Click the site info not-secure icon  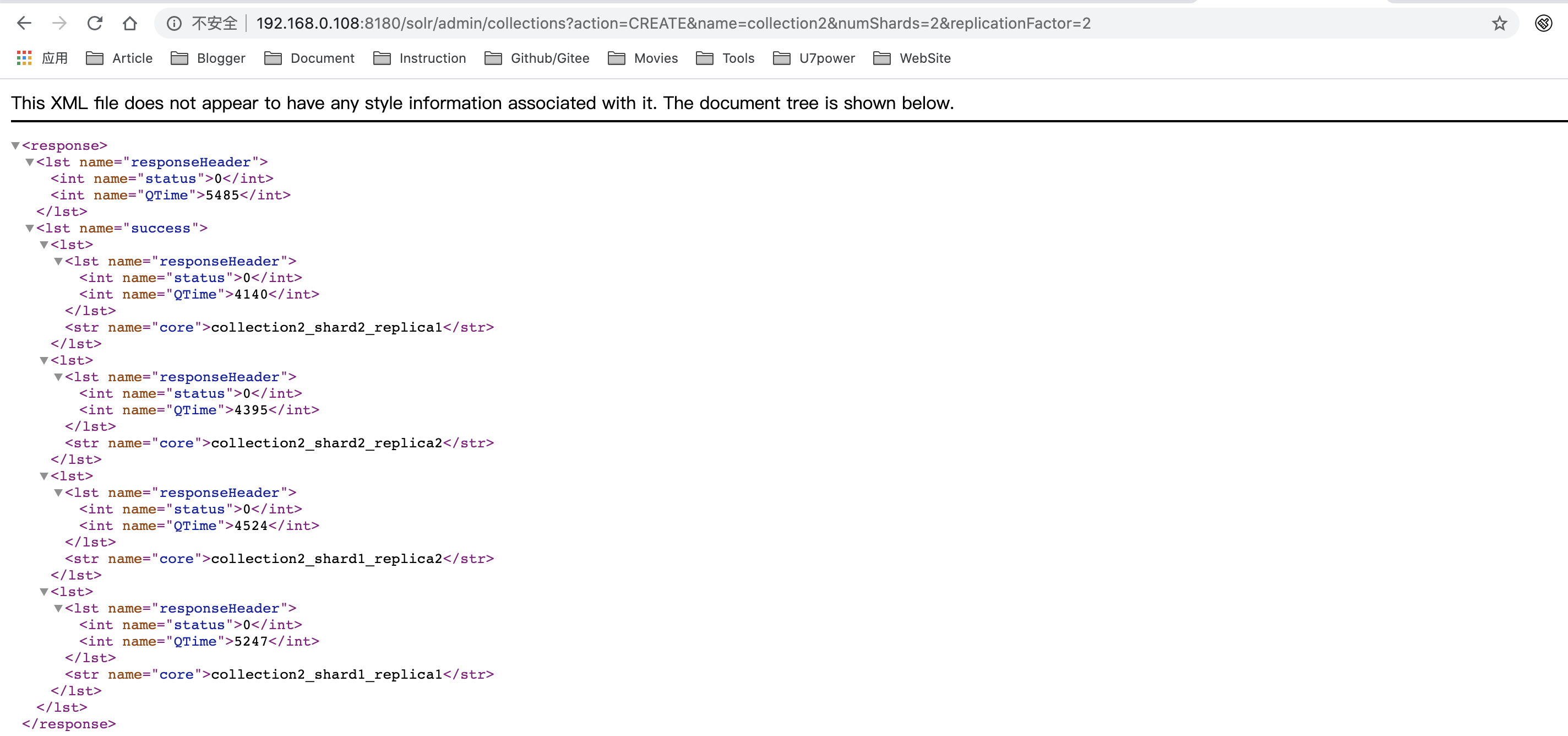click(174, 23)
